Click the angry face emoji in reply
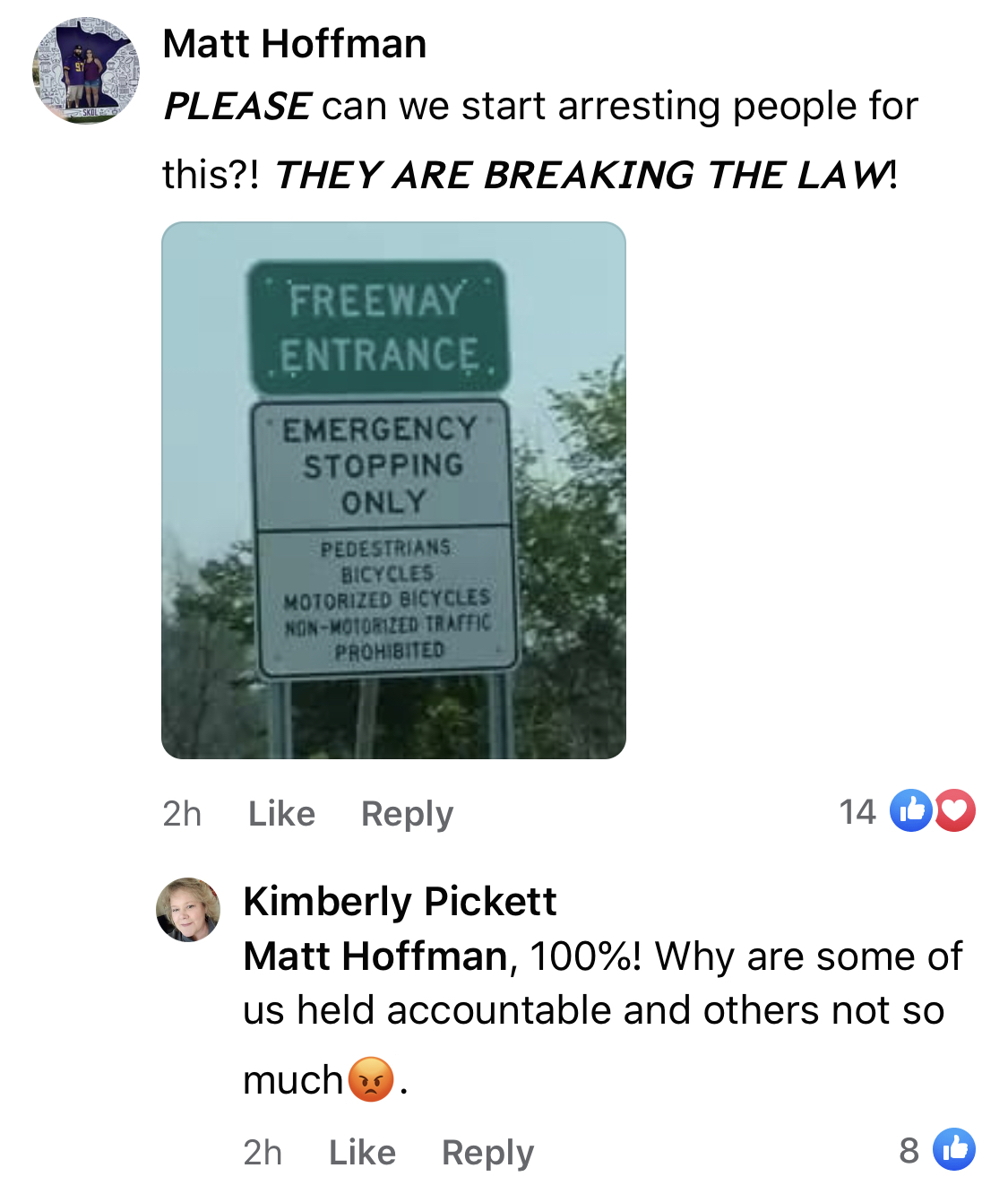Image resolution: width=1008 pixels, height=1194 pixels. (371, 1079)
